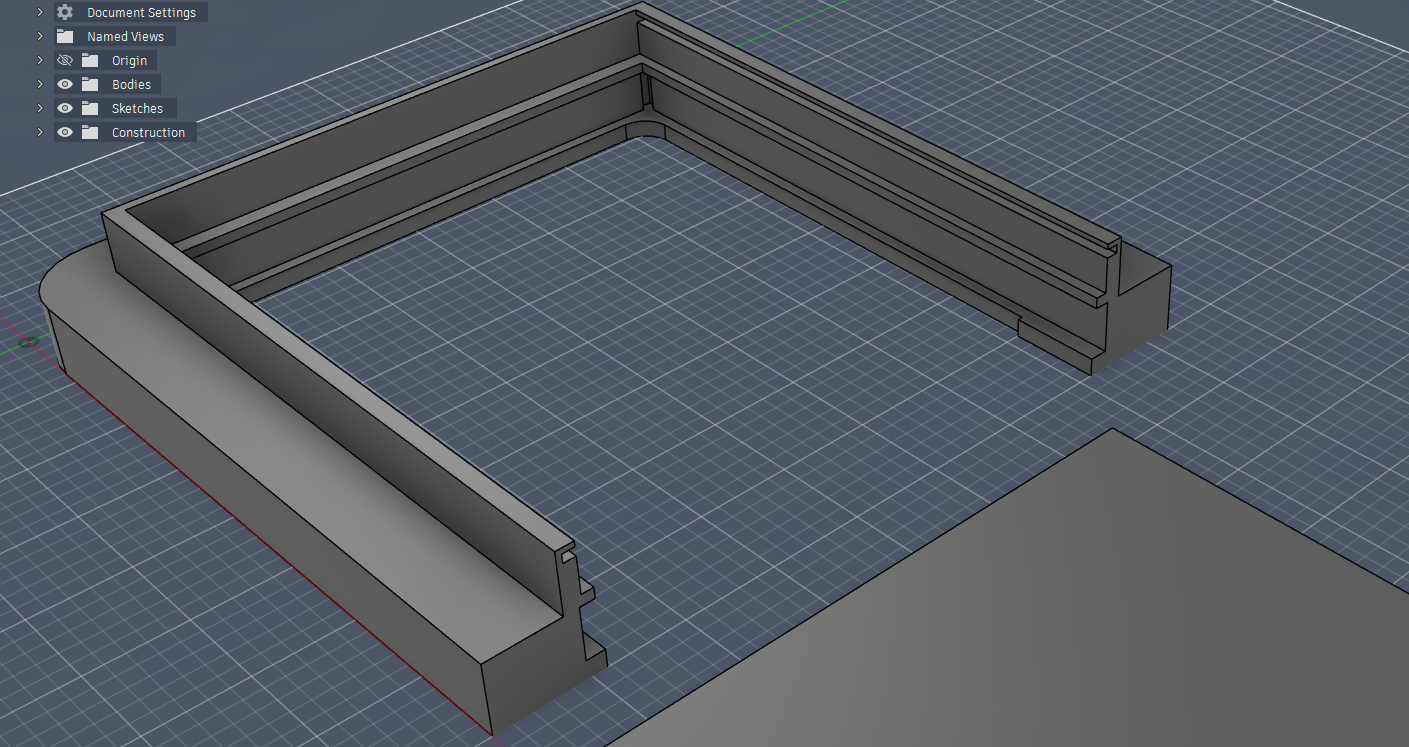
Task: Select the U-shaped frame body's rounded corner base
Action: click(75, 280)
